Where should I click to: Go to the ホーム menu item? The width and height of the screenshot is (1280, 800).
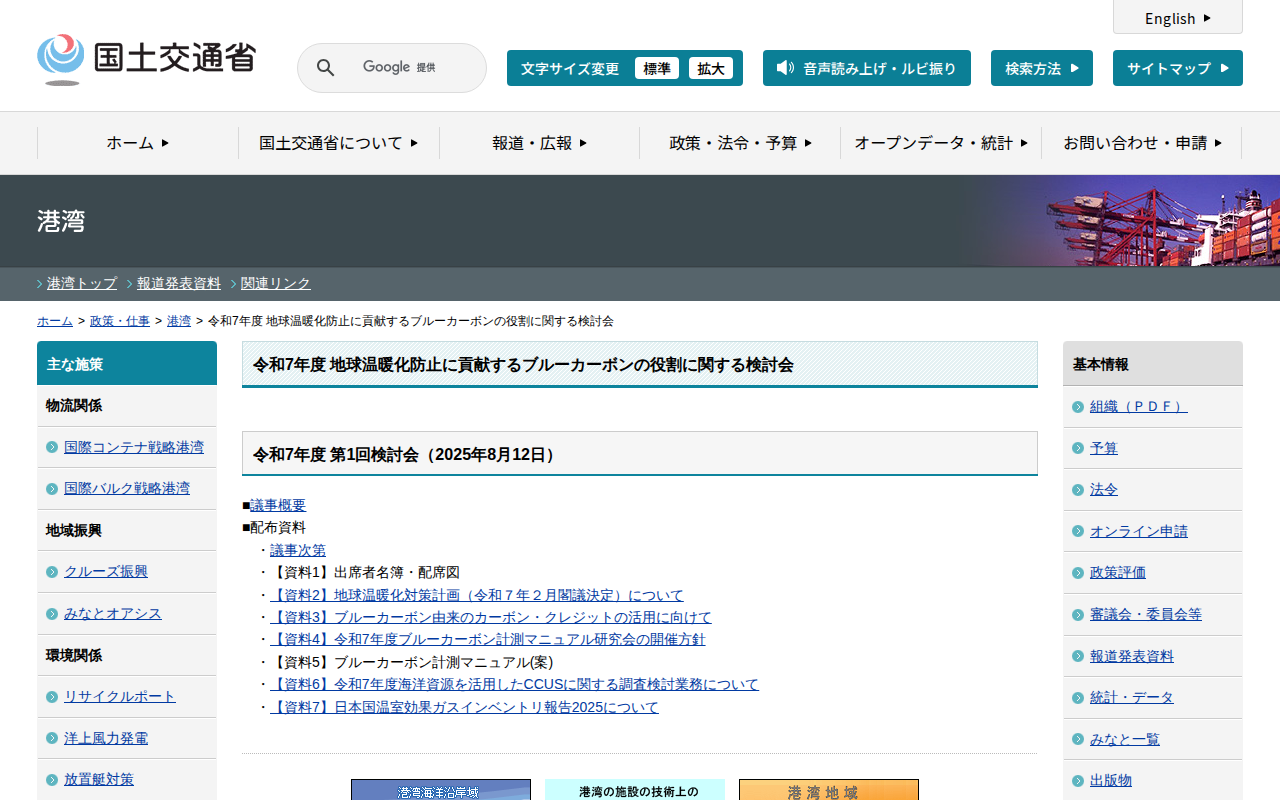tap(137, 143)
